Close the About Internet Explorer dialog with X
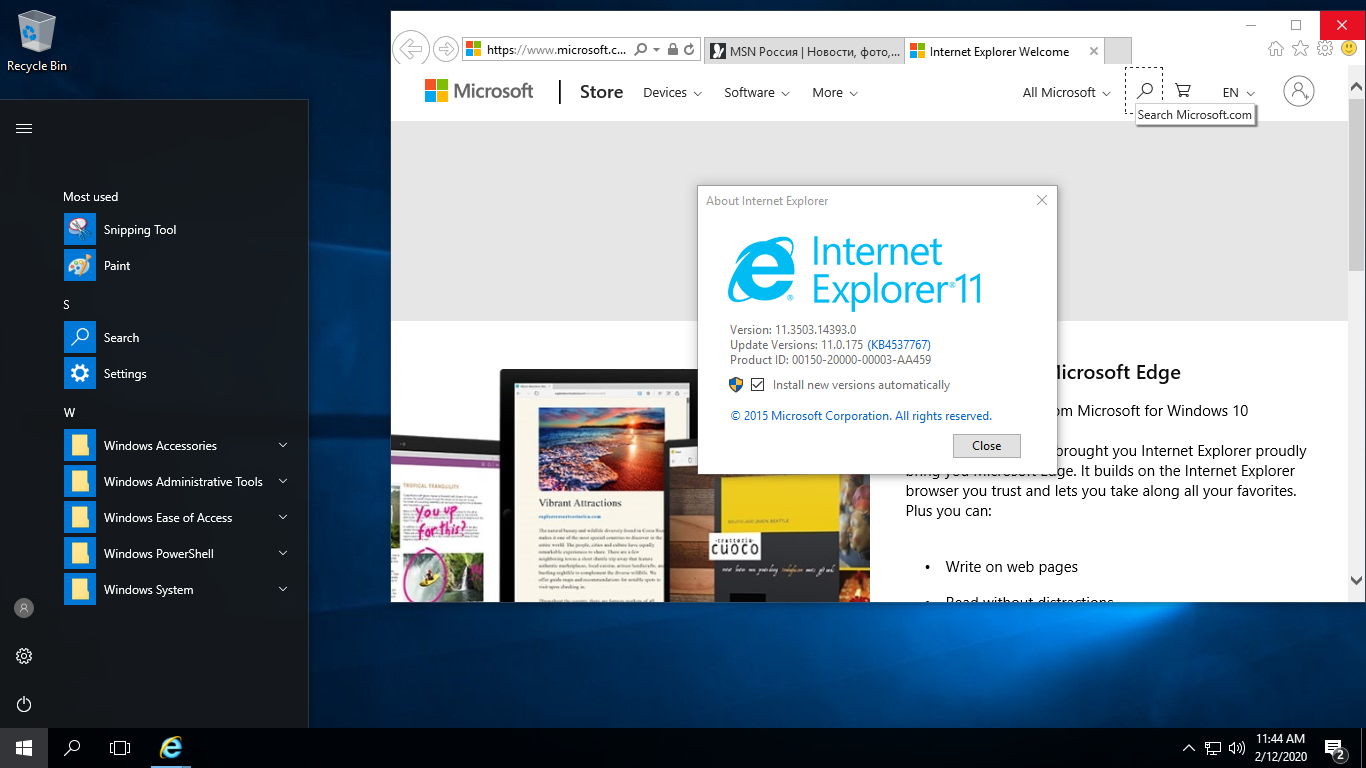The image size is (1366, 768). 1041,200
